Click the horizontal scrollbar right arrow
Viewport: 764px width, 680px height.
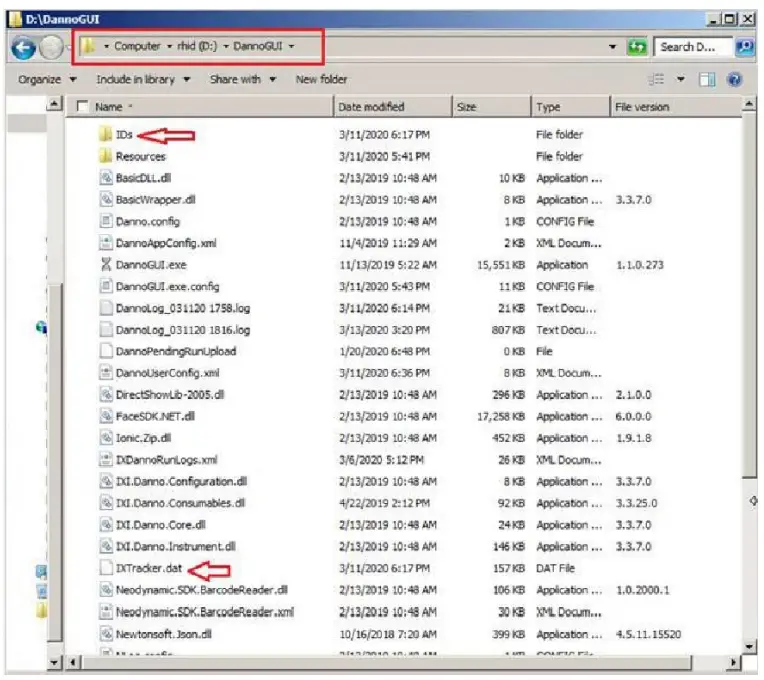[734, 662]
